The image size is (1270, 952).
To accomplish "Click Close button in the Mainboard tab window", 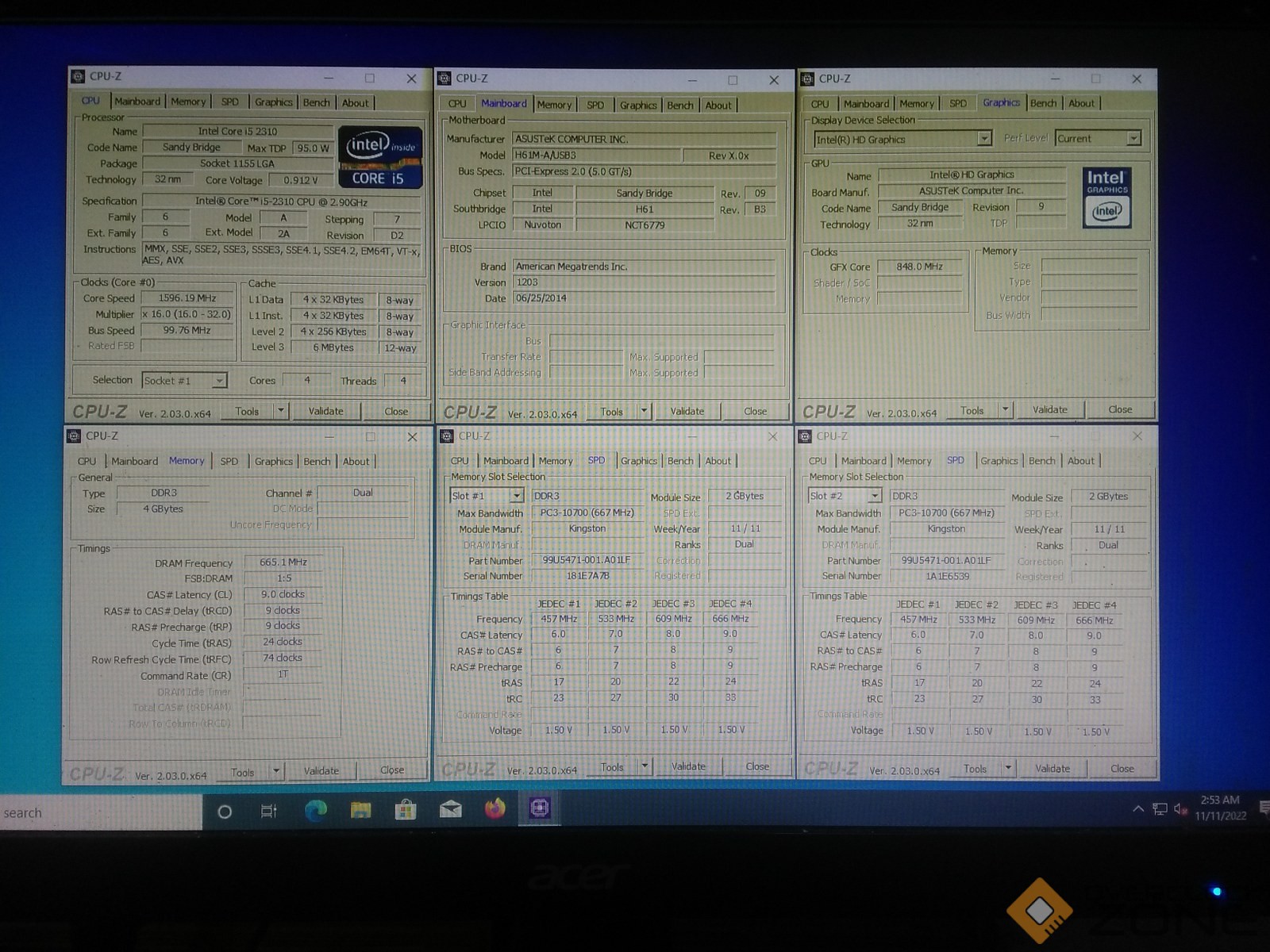I will [756, 411].
